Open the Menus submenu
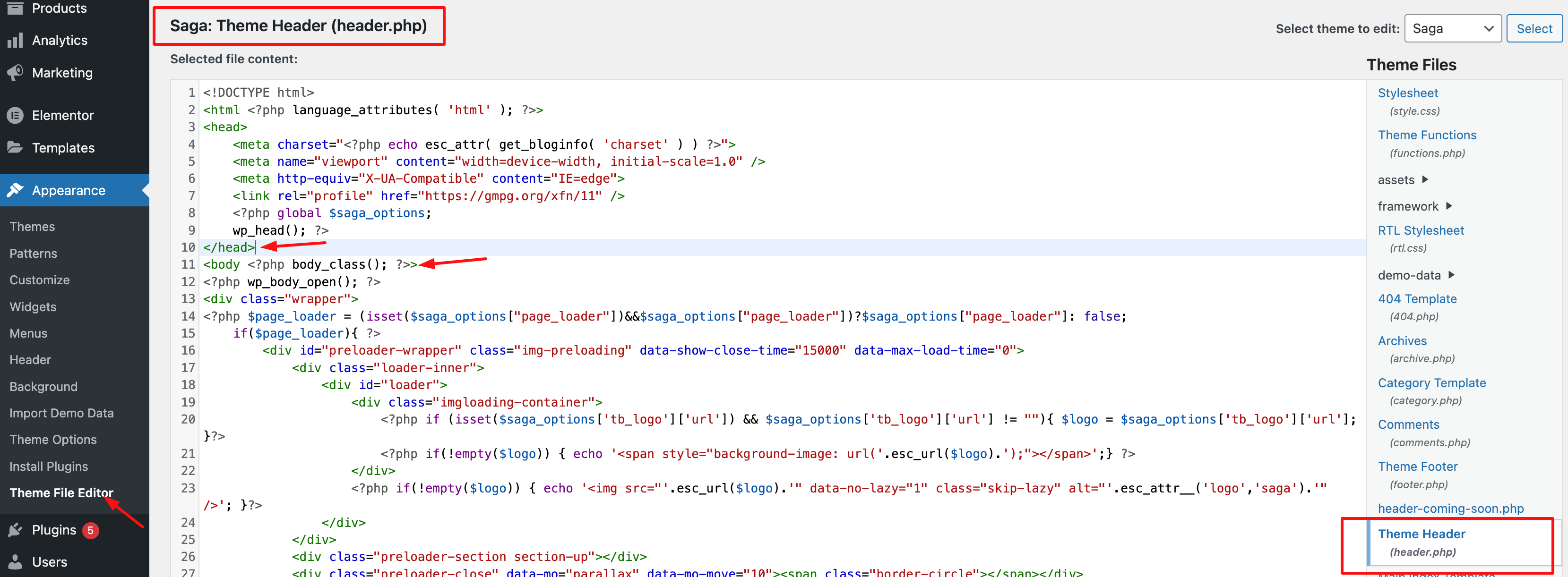This screenshot has width=1568, height=577. pyautogui.click(x=29, y=333)
